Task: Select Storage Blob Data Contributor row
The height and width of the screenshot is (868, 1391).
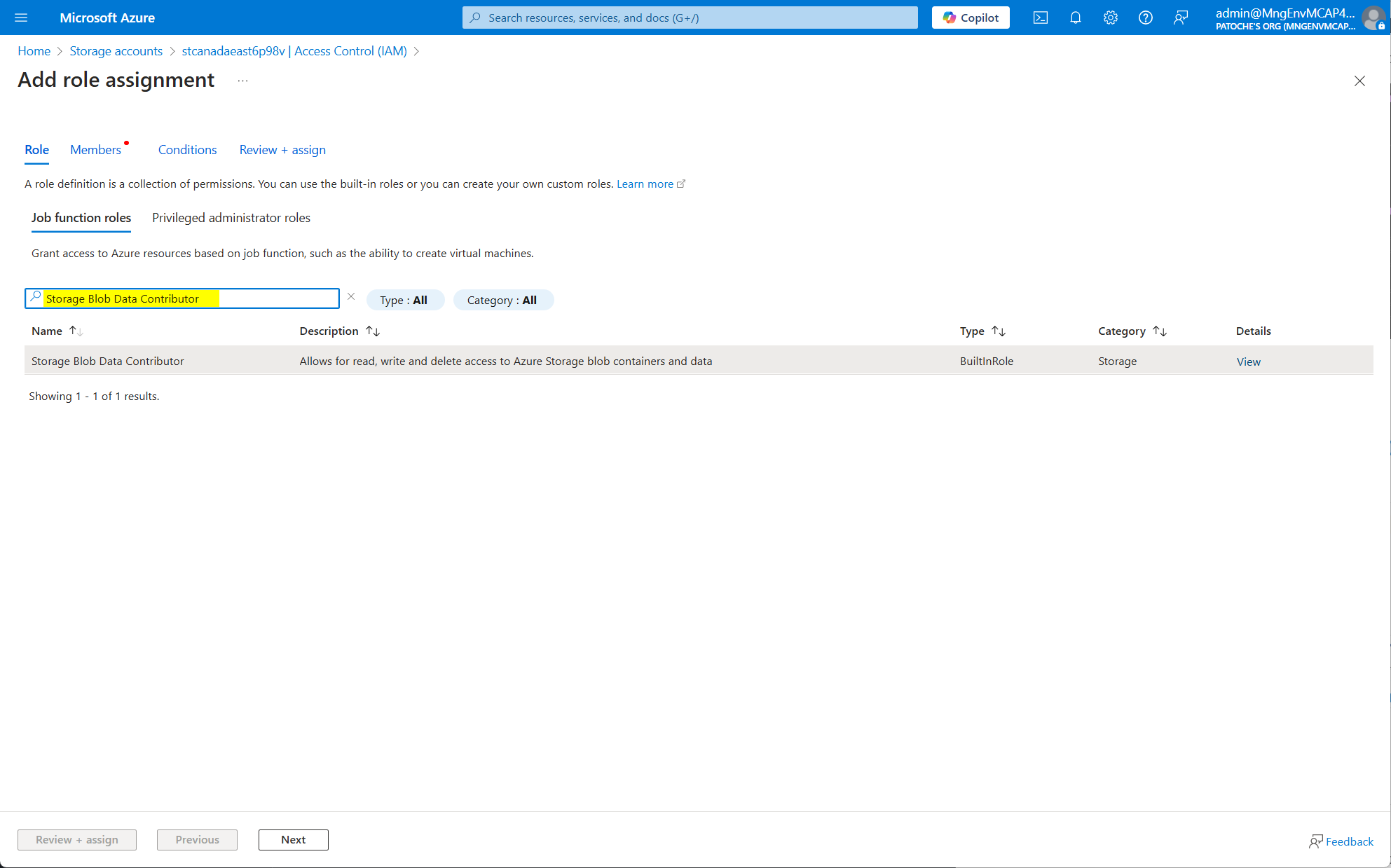Action: [x=108, y=361]
